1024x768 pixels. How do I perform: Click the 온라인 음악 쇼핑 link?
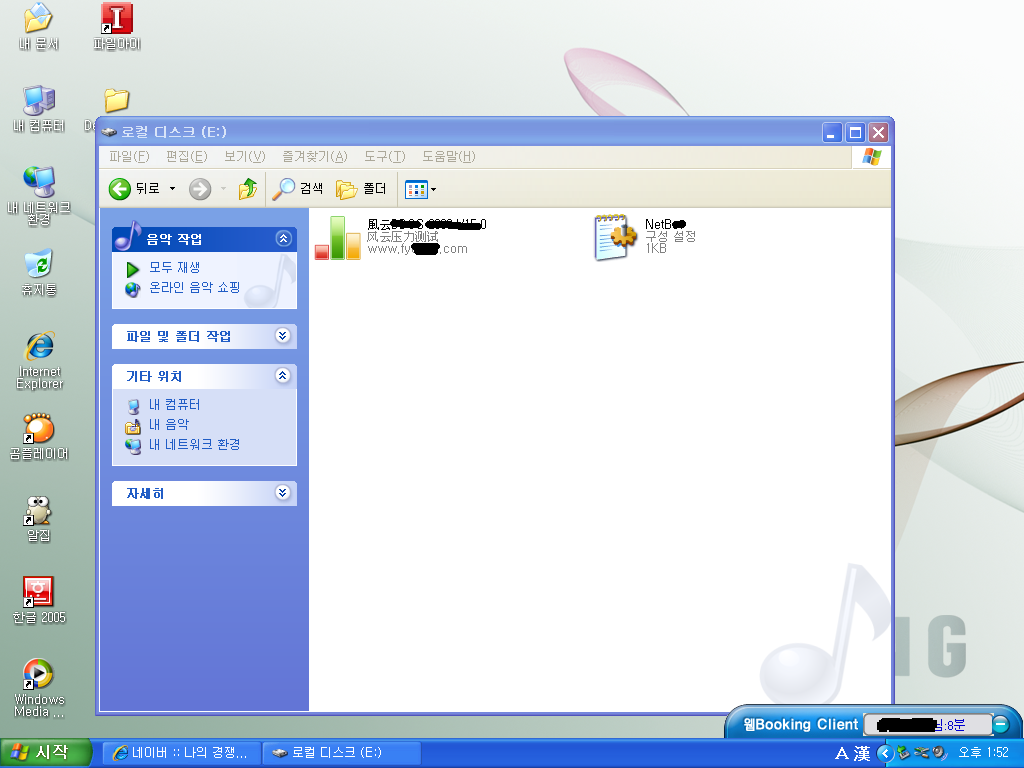194,288
